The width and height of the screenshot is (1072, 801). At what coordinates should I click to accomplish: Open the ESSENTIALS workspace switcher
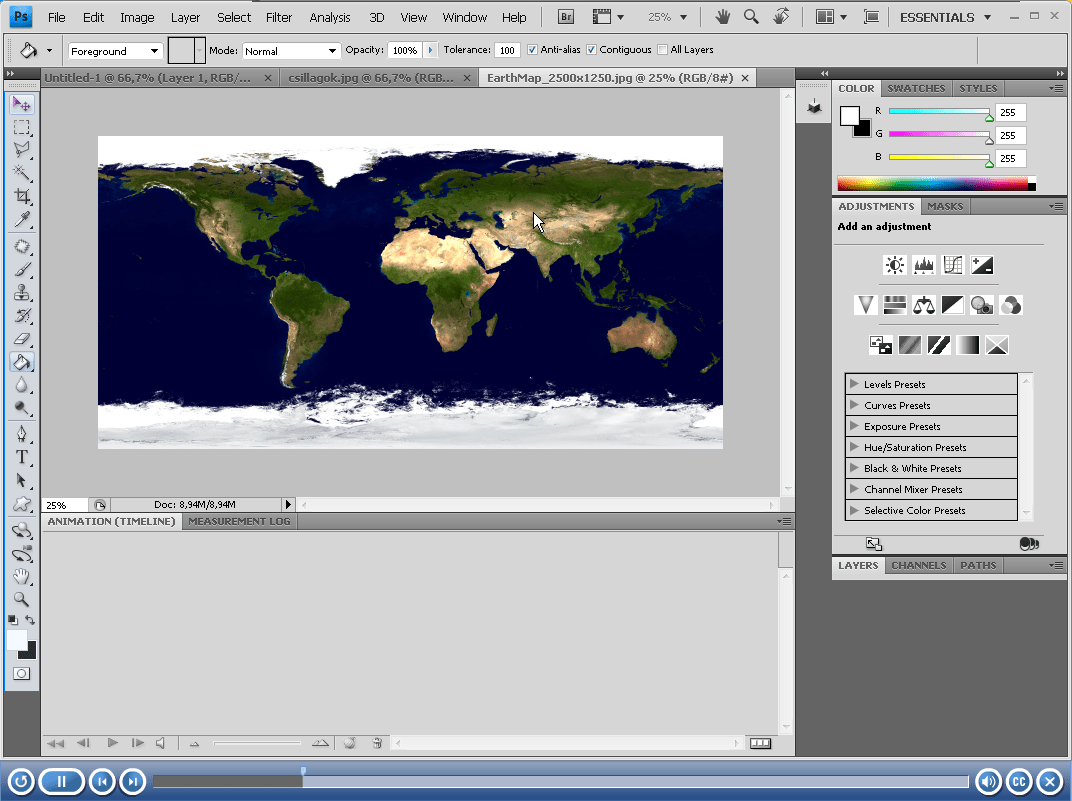point(945,17)
